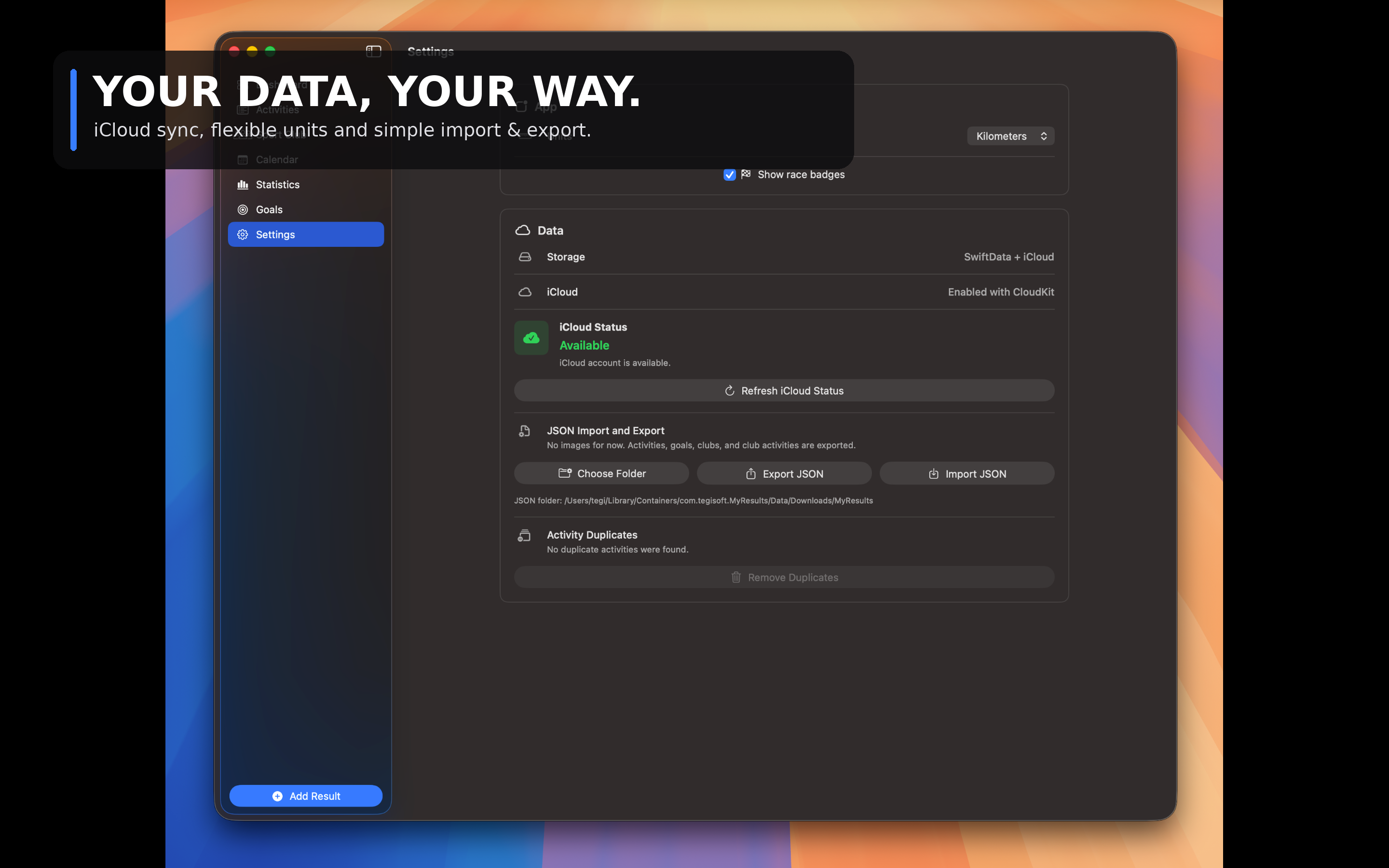
Task: Click the Data section cloud icon
Action: (x=522, y=230)
